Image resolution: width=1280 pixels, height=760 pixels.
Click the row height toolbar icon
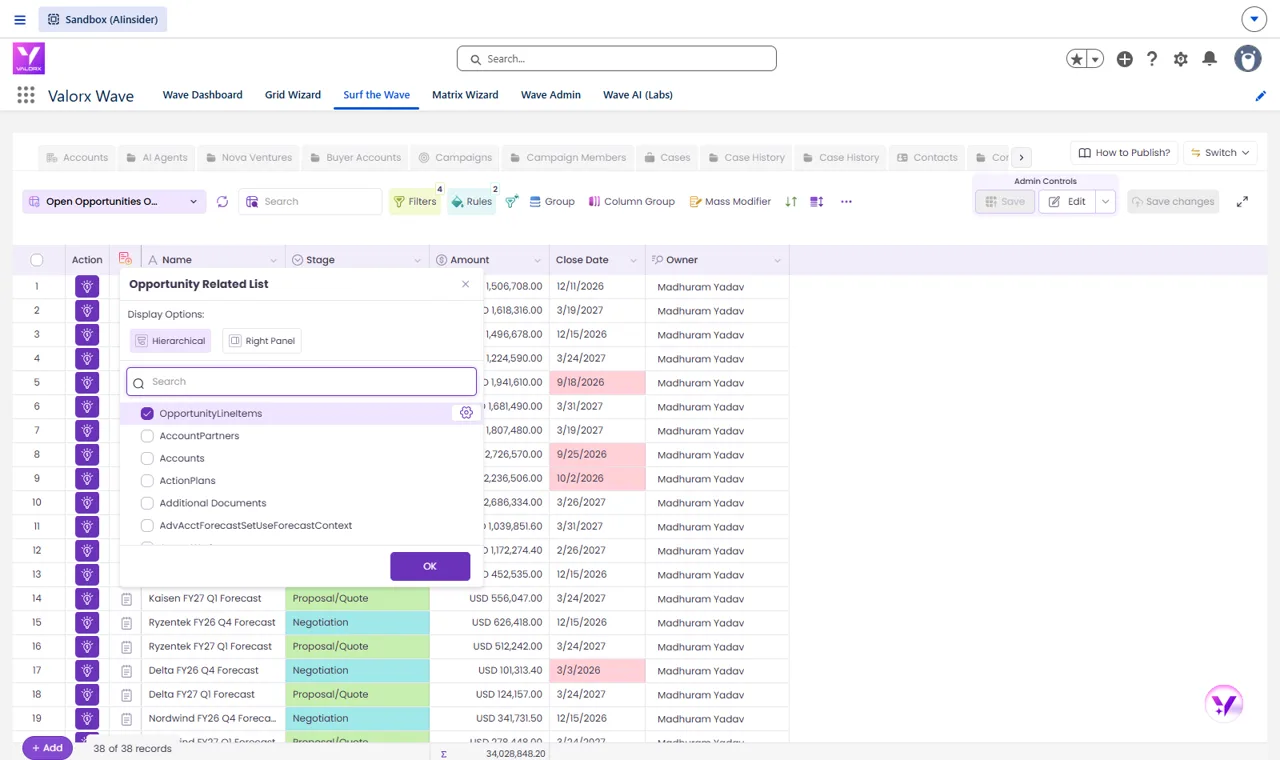[x=817, y=201]
